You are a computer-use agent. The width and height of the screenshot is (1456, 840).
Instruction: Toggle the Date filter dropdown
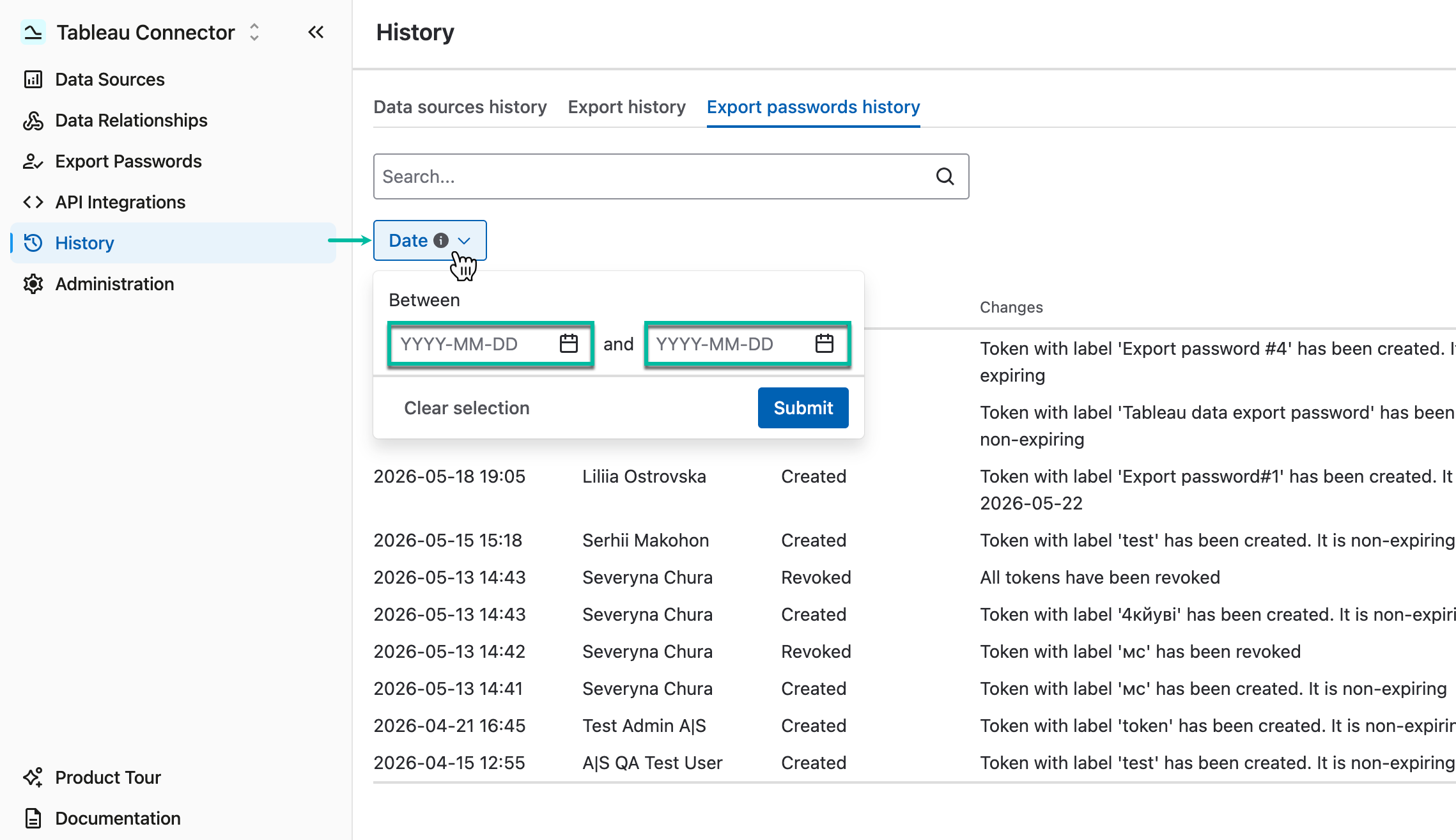[430, 240]
